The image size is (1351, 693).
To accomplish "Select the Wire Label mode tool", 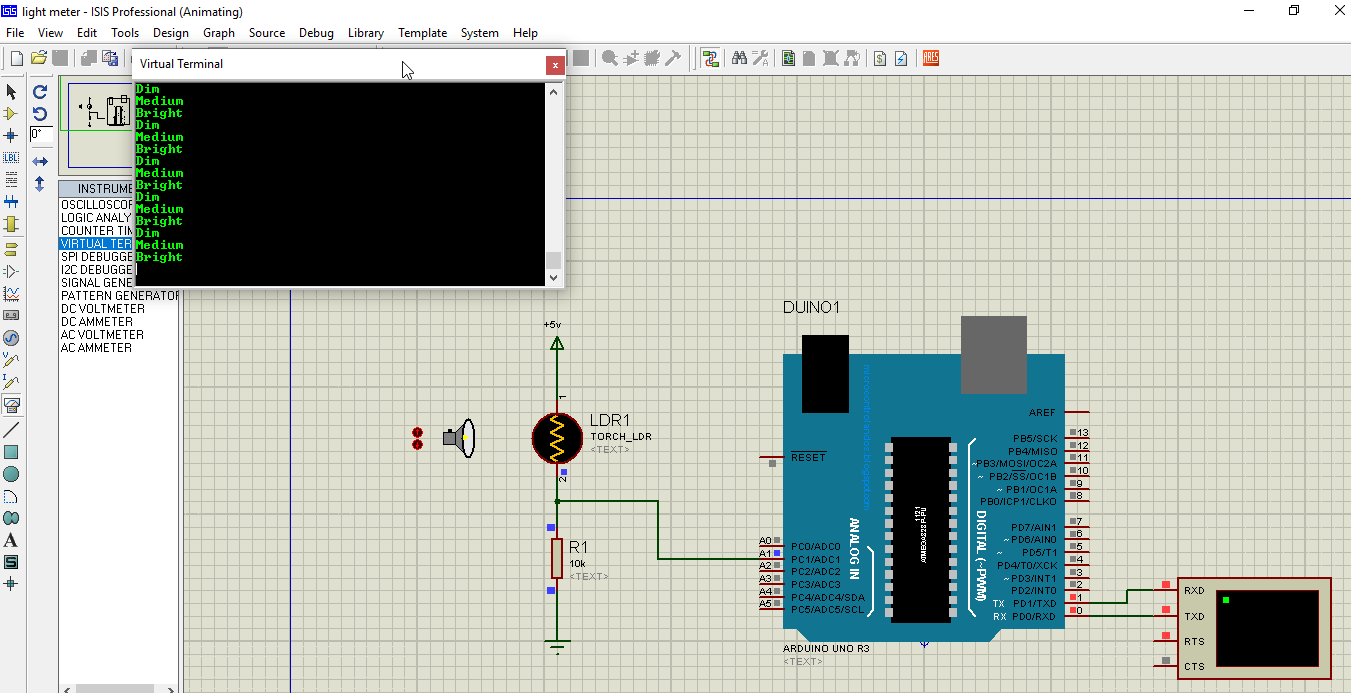I will point(11,157).
